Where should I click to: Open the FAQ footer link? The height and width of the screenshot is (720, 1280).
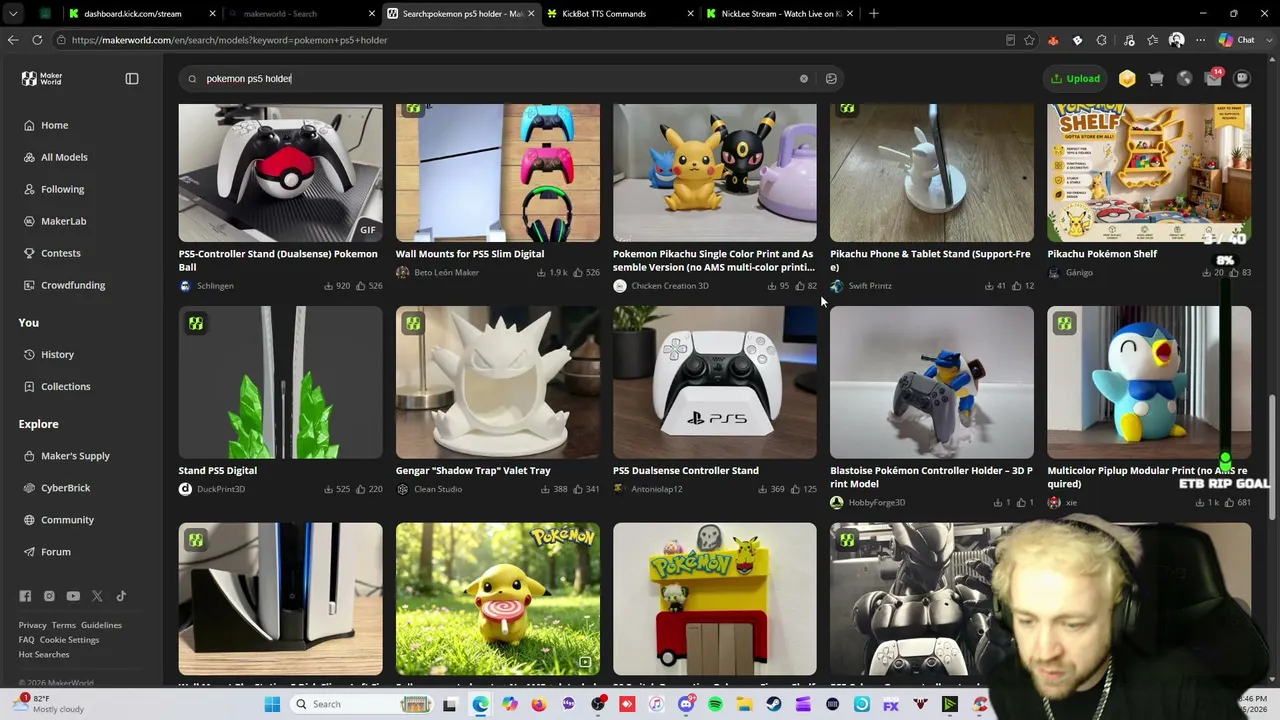tap(26, 640)
